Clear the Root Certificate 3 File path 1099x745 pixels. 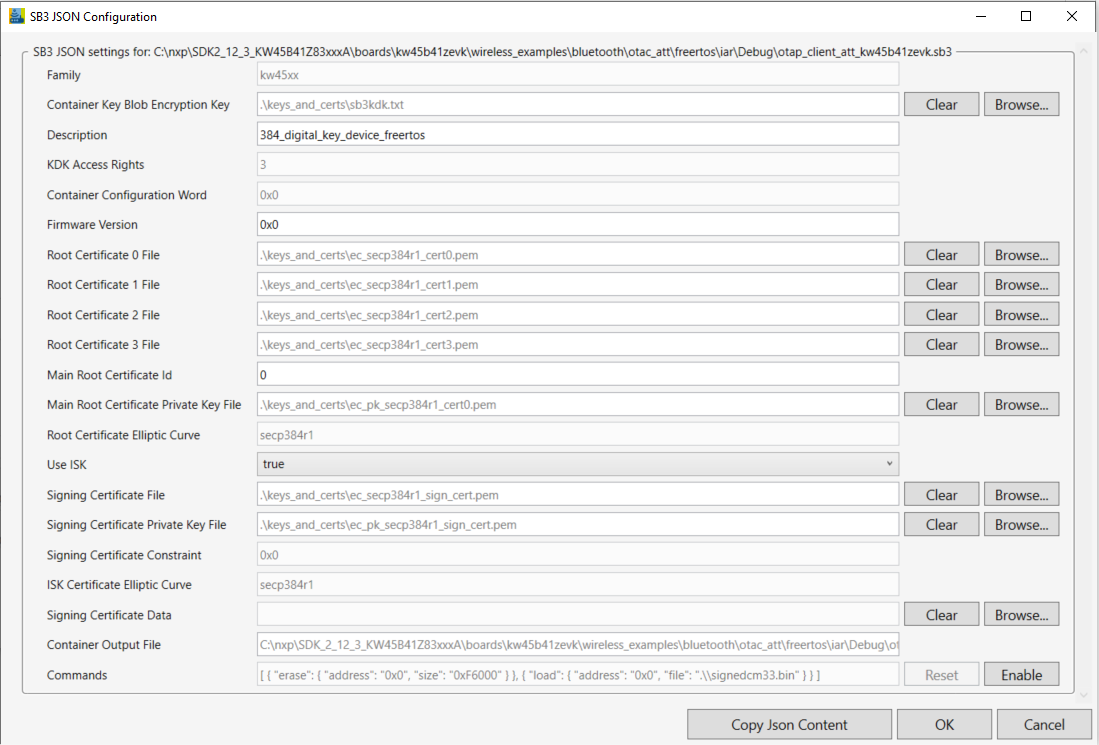[941, 344]
